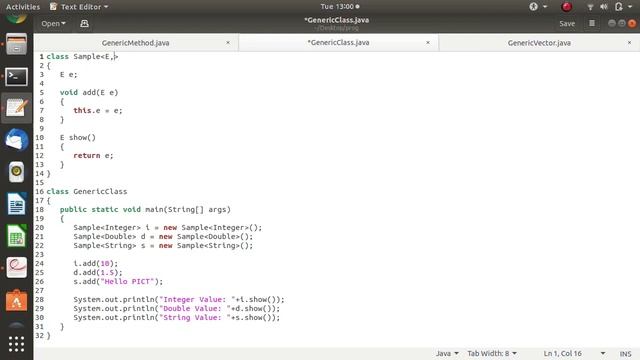Viewport: 640px width, 360px height.
Task: Create a new document with toolbar icon
Action: point(84,24)
